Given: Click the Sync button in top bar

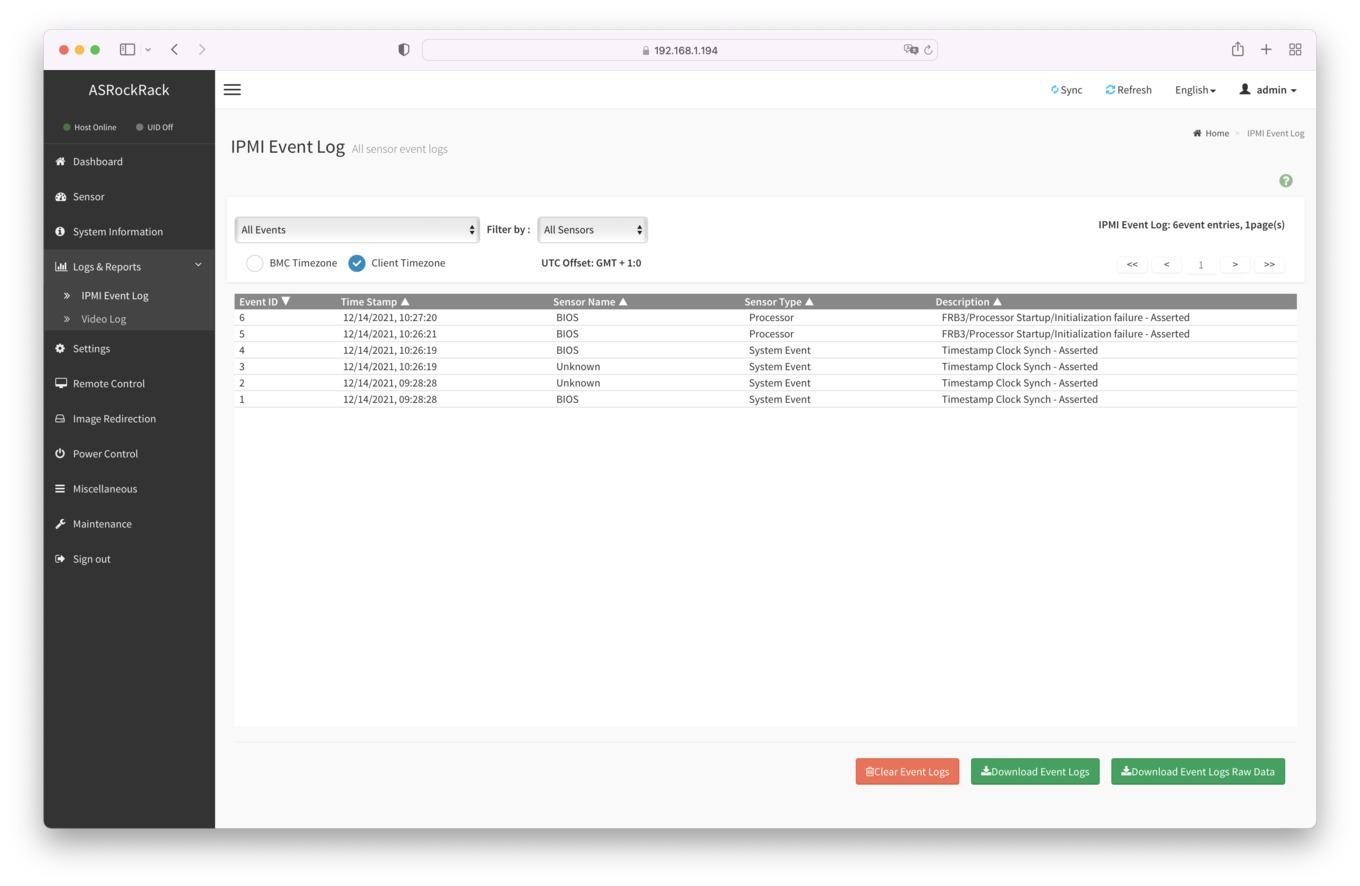Looking at the screenshot, I should [1066, 90].
